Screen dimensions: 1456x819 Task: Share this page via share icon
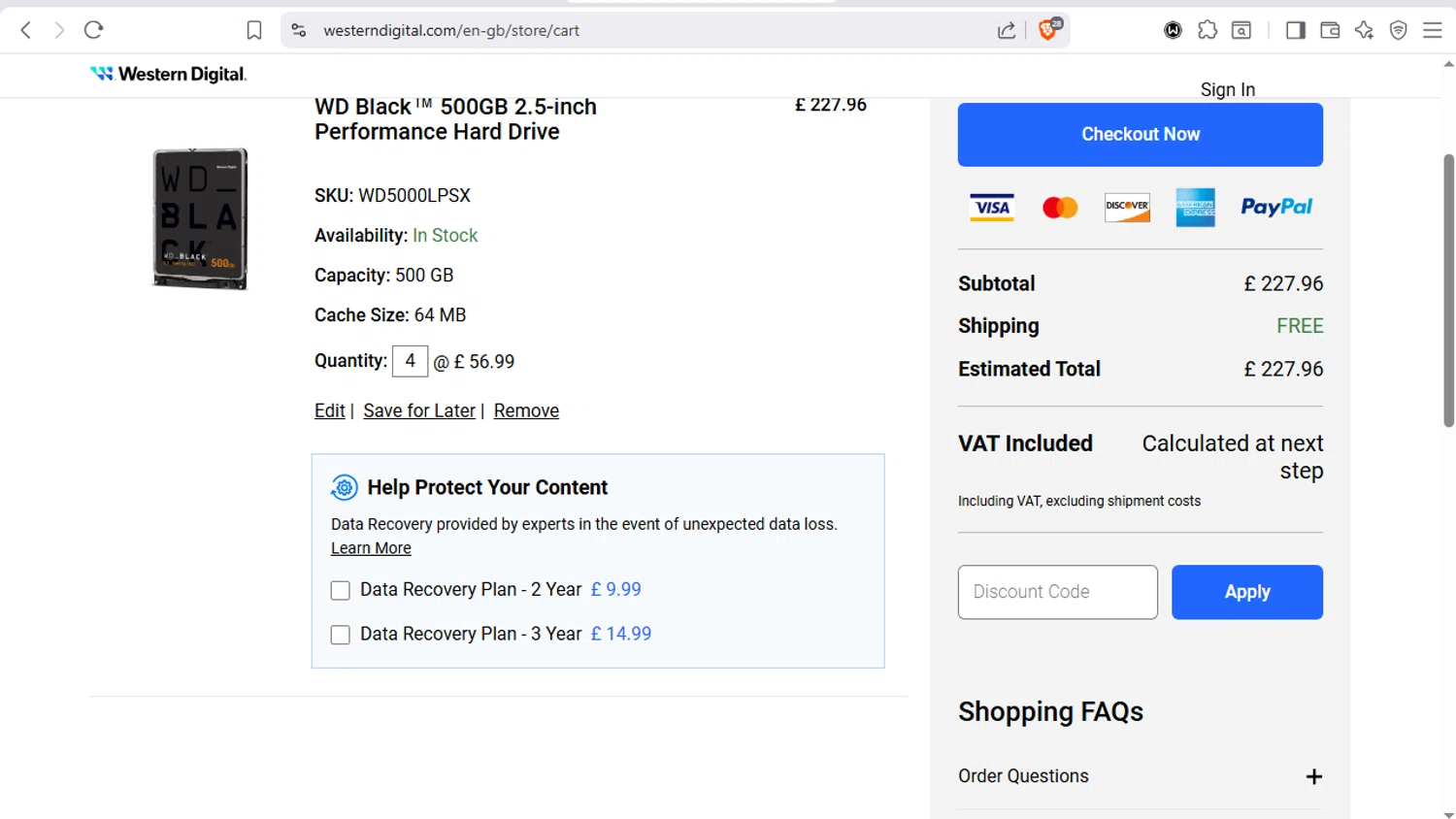1007,30
